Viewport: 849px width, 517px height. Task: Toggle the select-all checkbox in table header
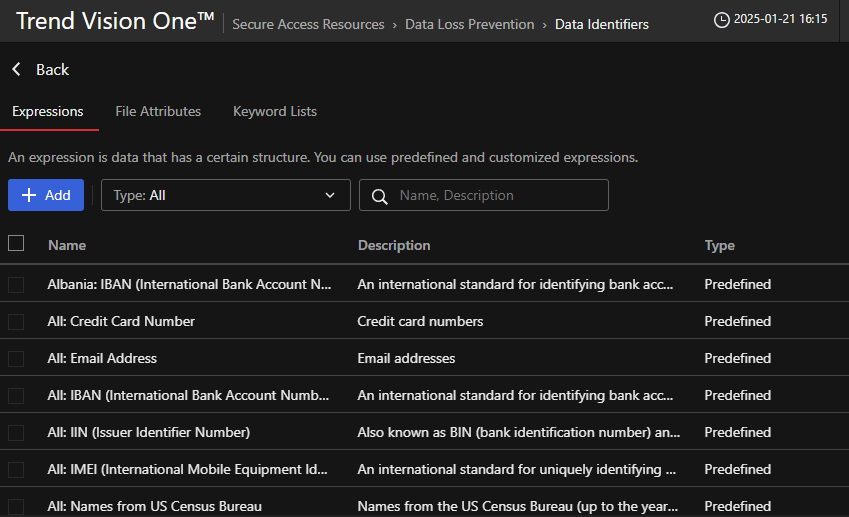pos(16,243)
